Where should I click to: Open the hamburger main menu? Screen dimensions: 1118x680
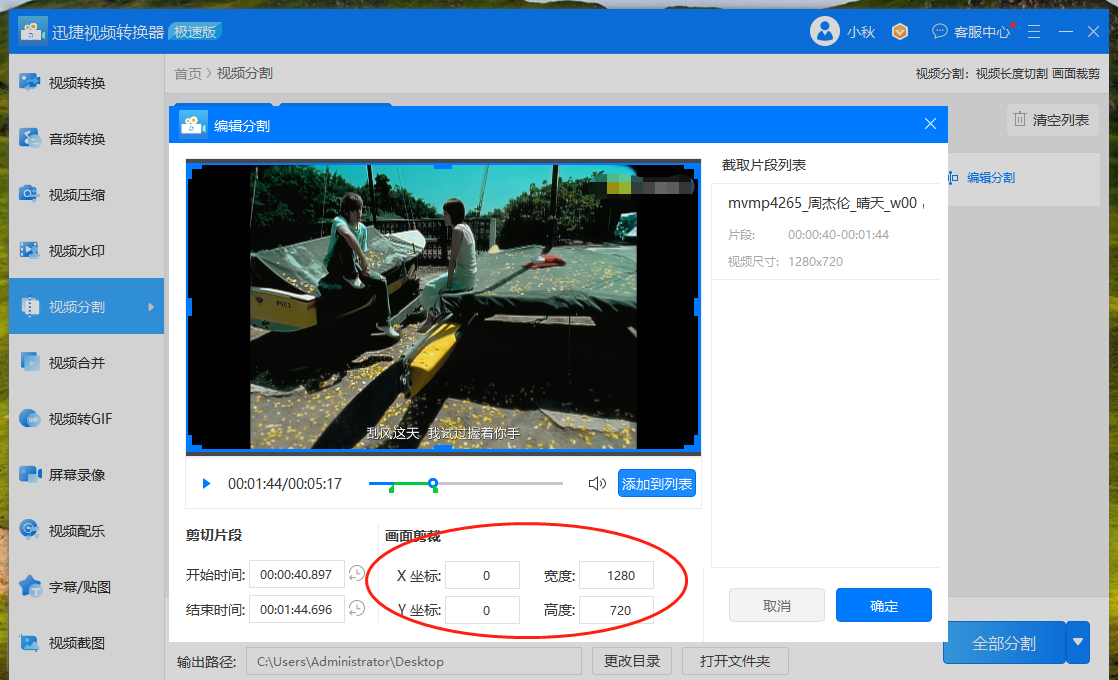[1034, 31]
